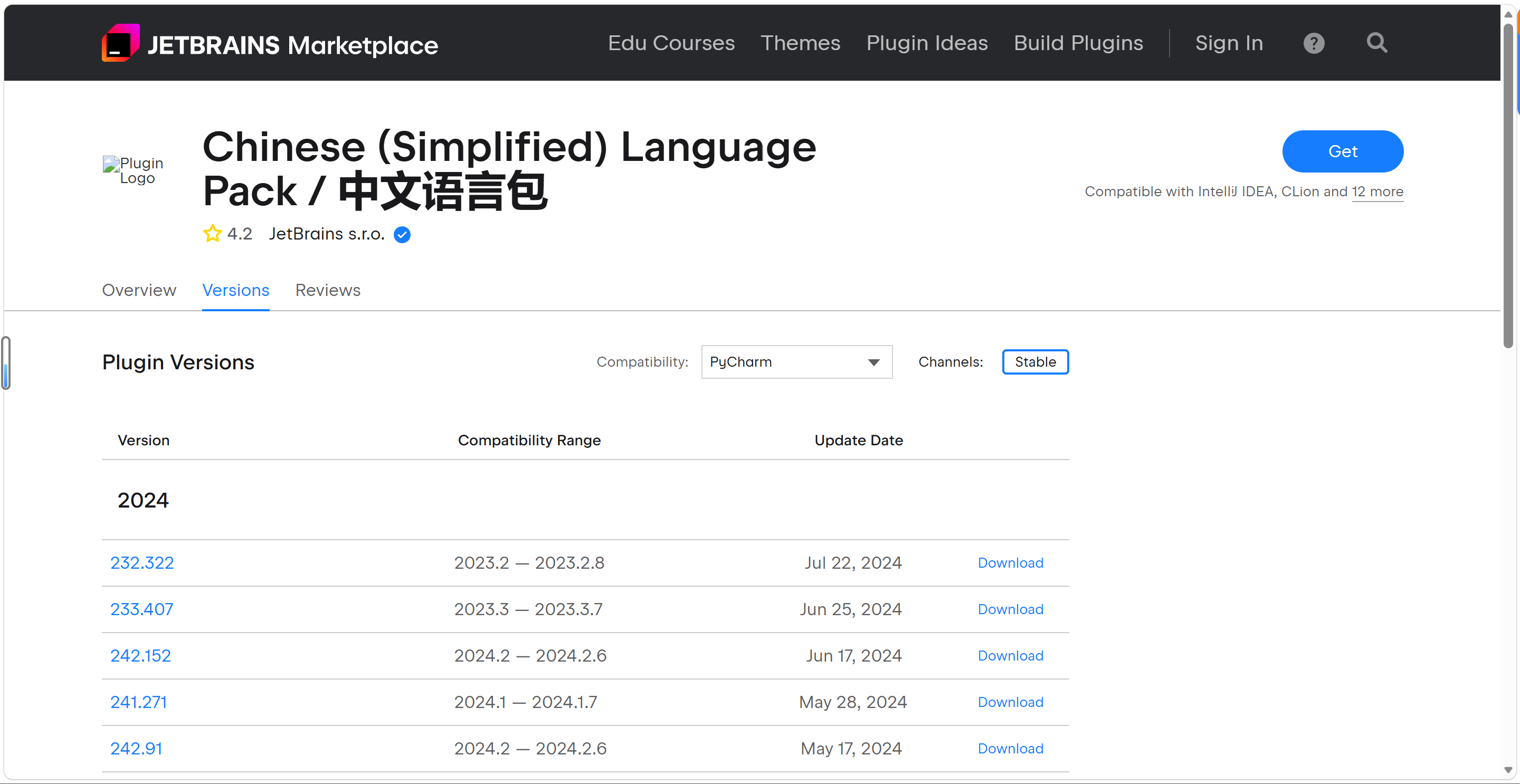Select the Versions tab
The height and width of the screenshot is (784, 1520).
236,290
